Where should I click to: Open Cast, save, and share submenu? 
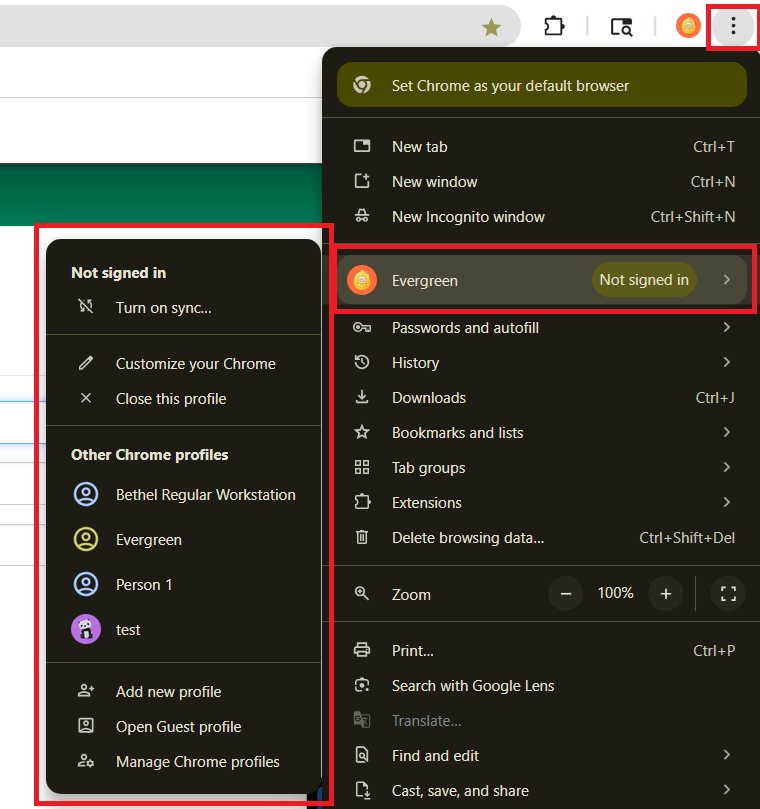point(542,790)
